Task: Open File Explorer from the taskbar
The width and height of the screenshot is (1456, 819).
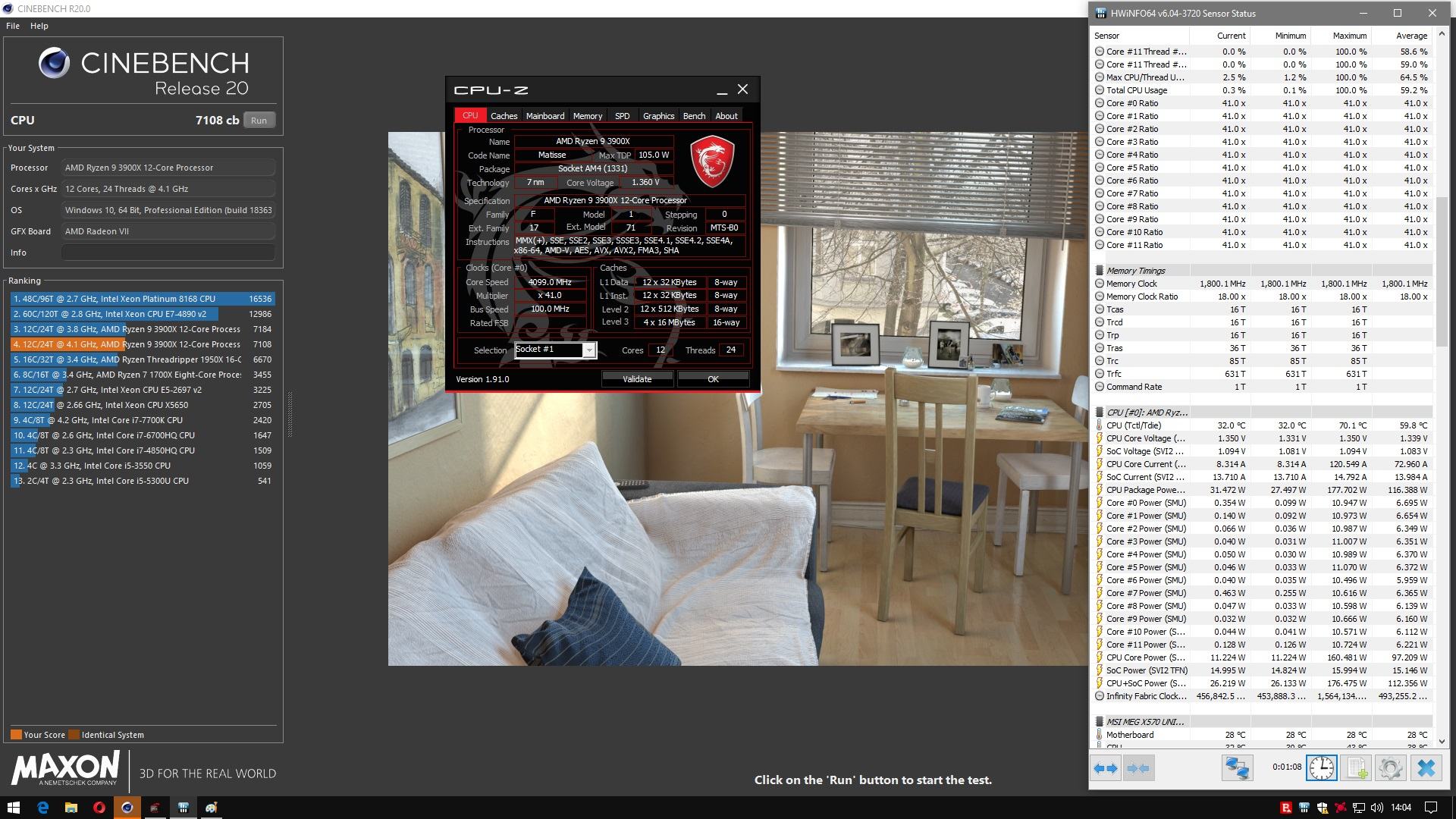Action: pos(71,808)
